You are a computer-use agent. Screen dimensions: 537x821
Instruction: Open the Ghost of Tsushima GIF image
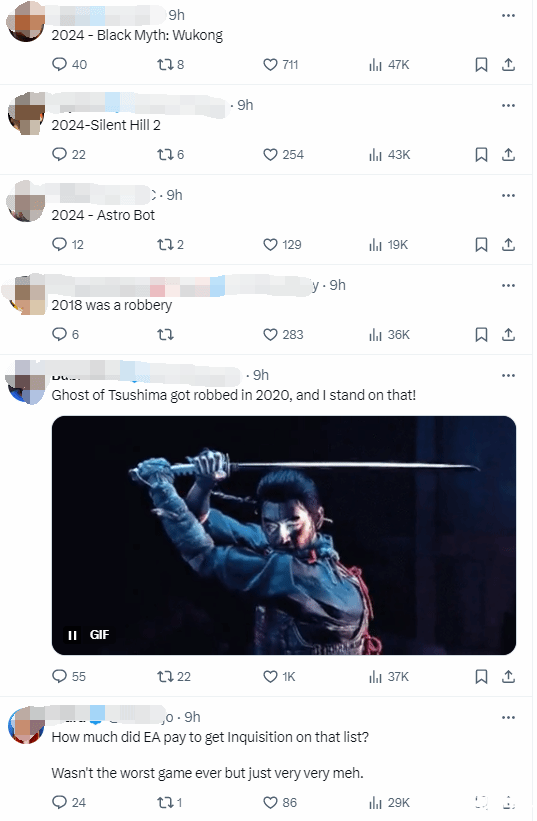[x=284, y=535]
